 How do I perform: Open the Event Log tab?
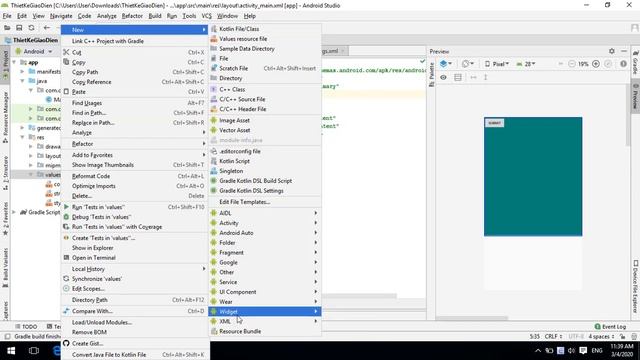pyautogui.click(x=610, y=327)
